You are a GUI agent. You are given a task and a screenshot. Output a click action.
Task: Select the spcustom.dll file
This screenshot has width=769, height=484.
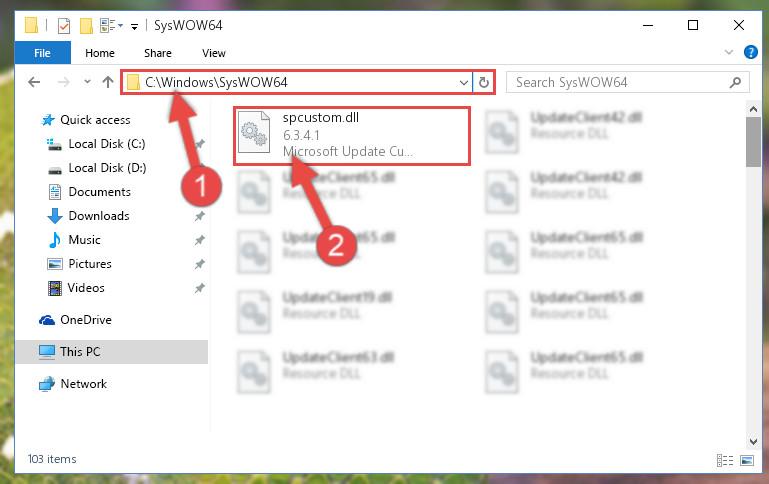[351, 135]
